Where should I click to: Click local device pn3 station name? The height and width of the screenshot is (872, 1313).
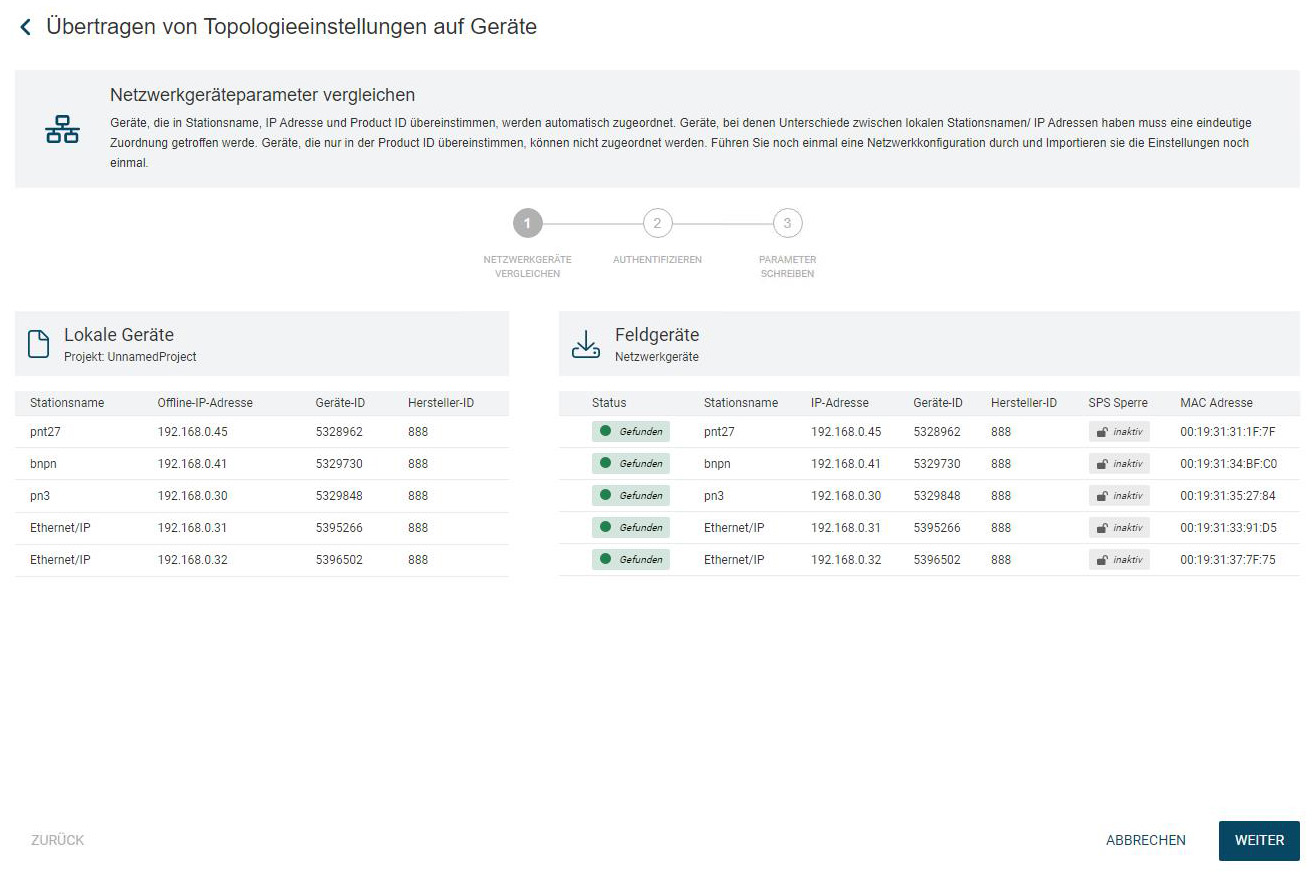click(40, 496)
